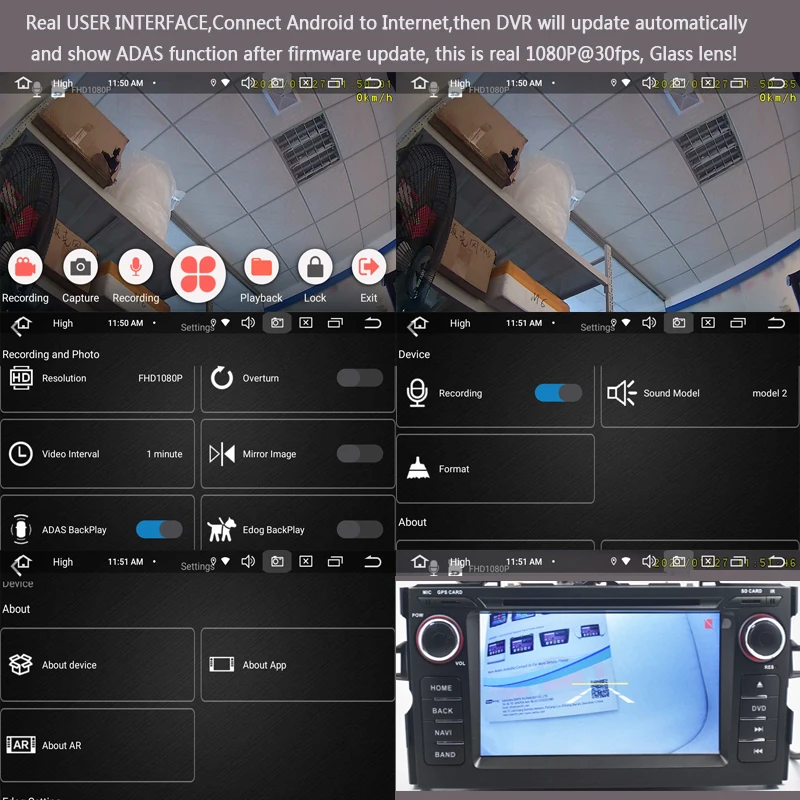The height and width of the screenshot is (800, 800).
Task: Click the AR icon beside About AR
Action: 21,745
